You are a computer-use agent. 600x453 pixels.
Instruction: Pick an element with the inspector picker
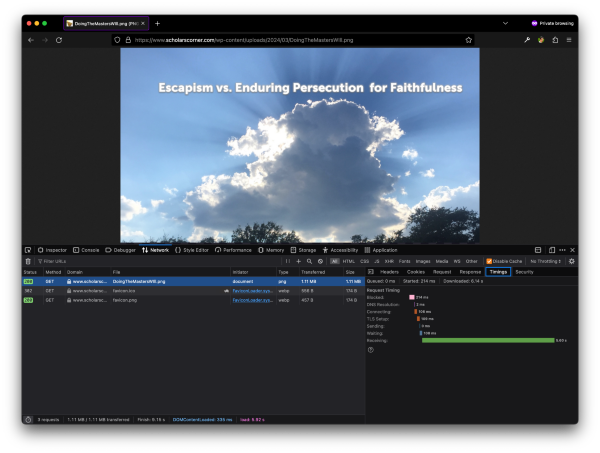tap(28, 250)
